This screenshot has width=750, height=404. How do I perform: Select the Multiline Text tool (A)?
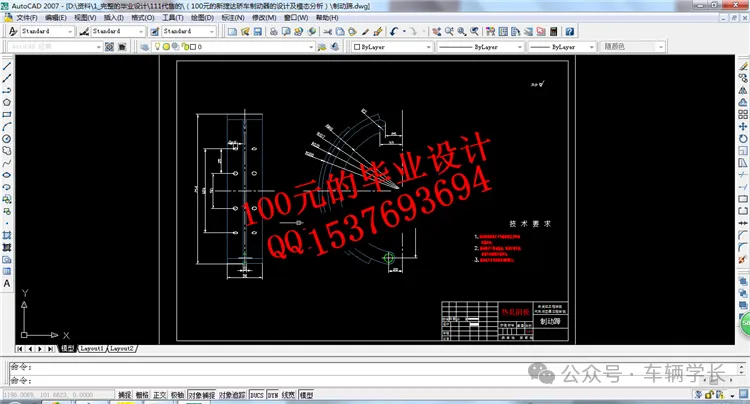7,284
